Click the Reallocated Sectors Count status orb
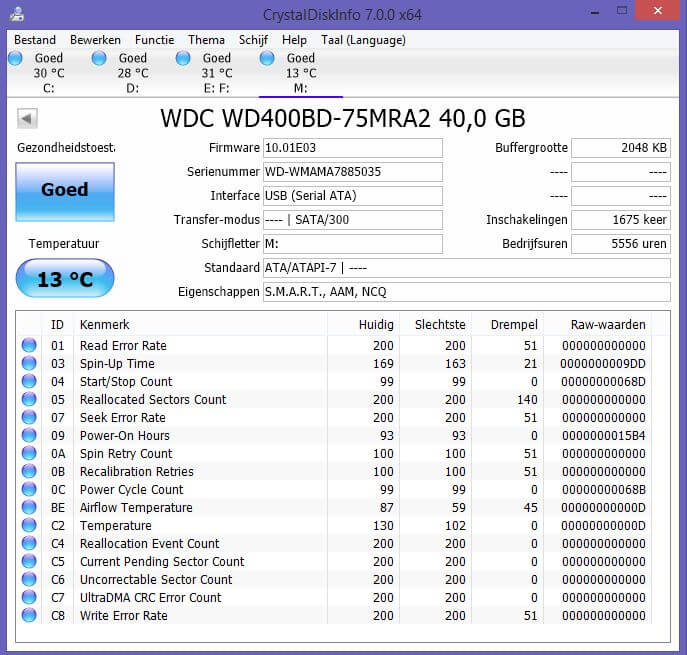687x655 pixels. tap(29, 399)
